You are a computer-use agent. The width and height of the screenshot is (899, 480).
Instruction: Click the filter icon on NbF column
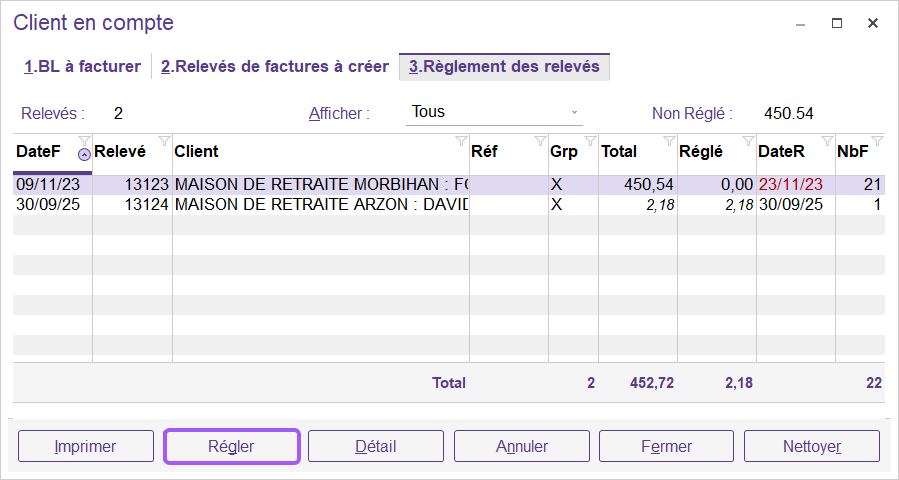click(877, 140)
